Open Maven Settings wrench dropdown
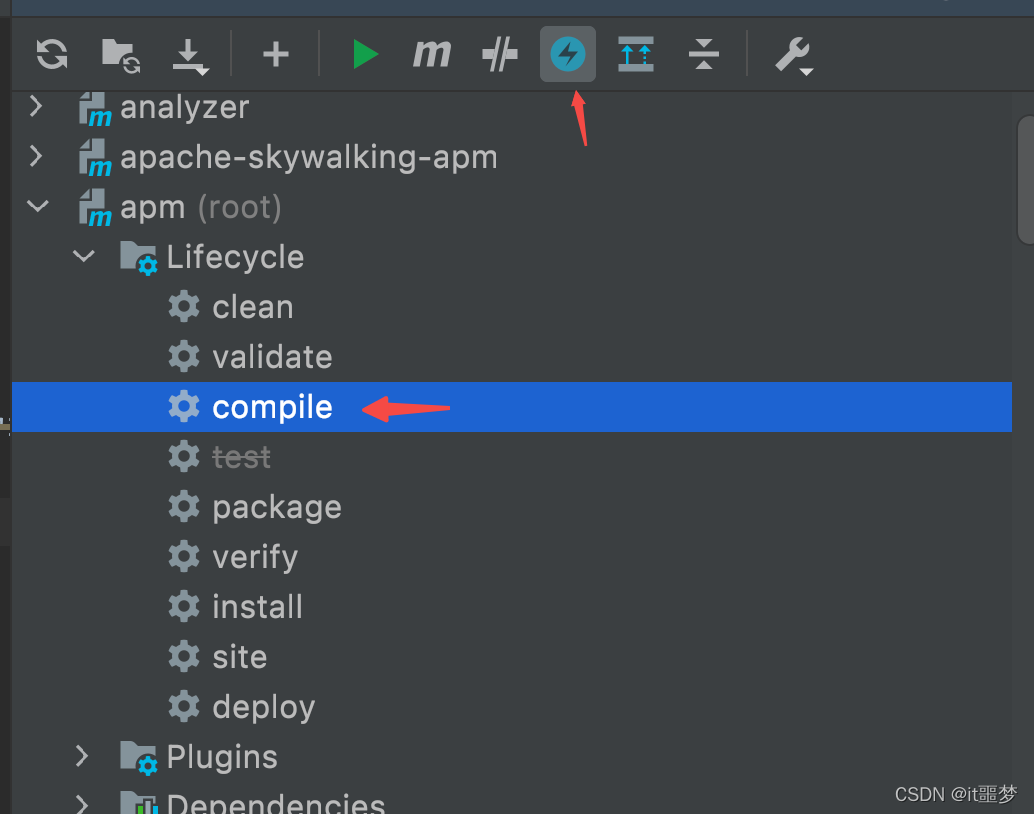The height and width of the screenshot is (814, 1034). point(793,55)
